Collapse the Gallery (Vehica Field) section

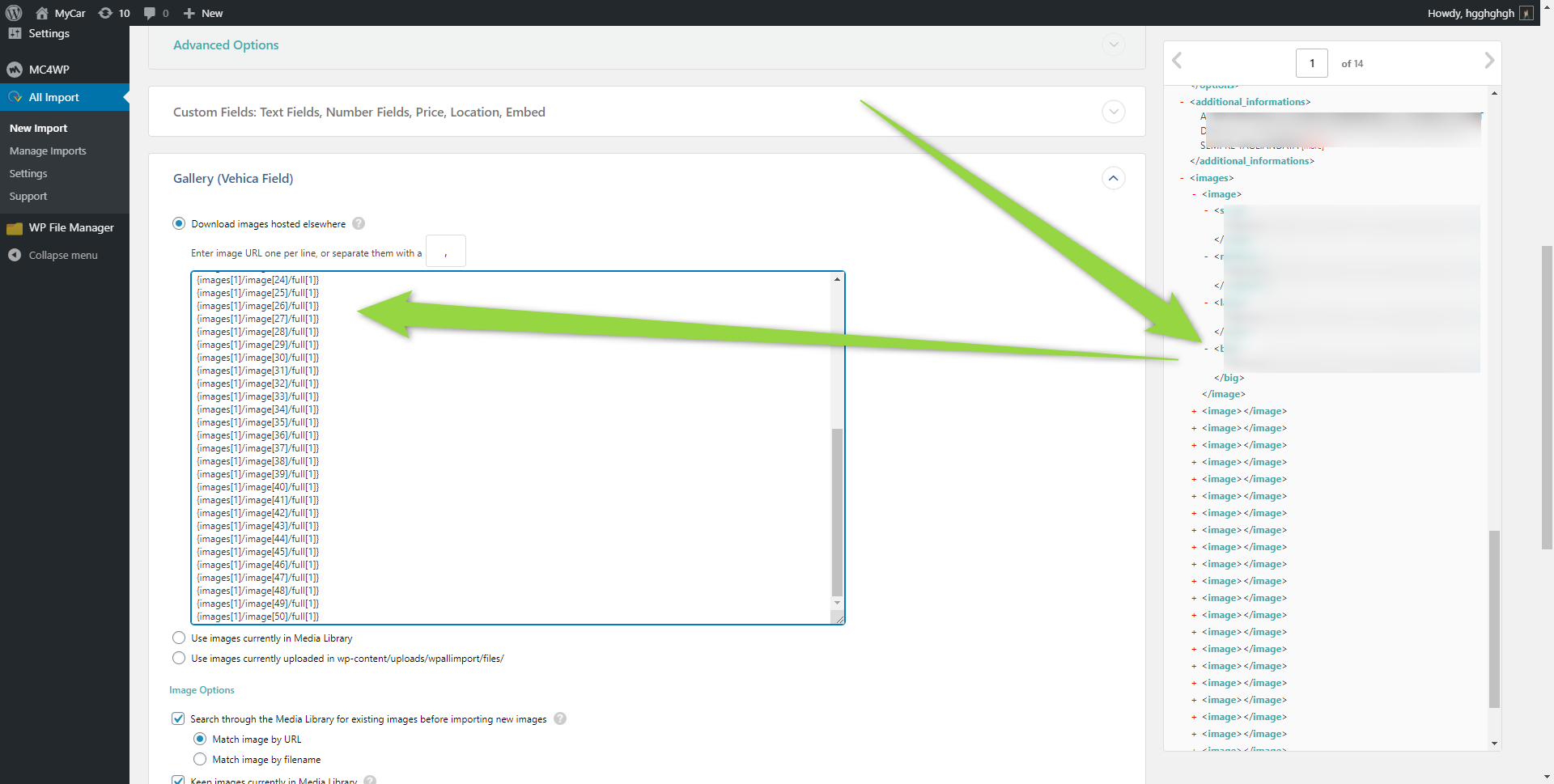[x=1114, y=178]
